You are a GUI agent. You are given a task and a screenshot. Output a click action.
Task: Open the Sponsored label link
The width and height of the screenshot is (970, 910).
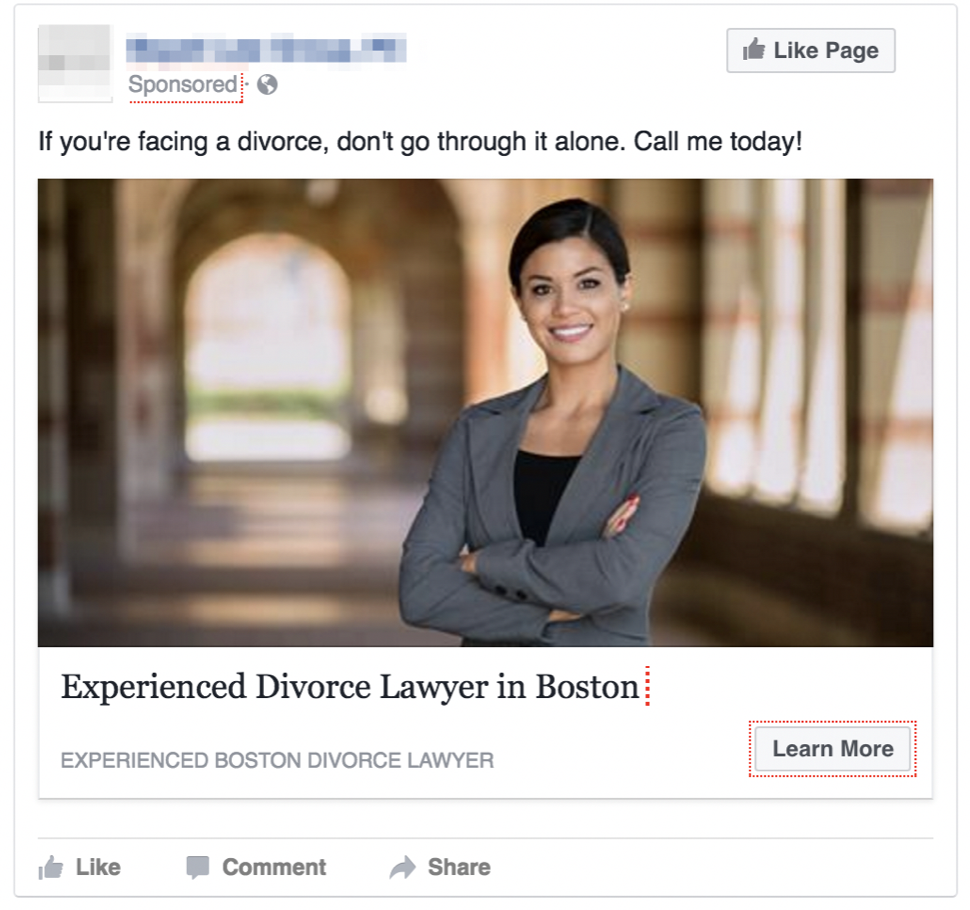click(x=182, y=84)
